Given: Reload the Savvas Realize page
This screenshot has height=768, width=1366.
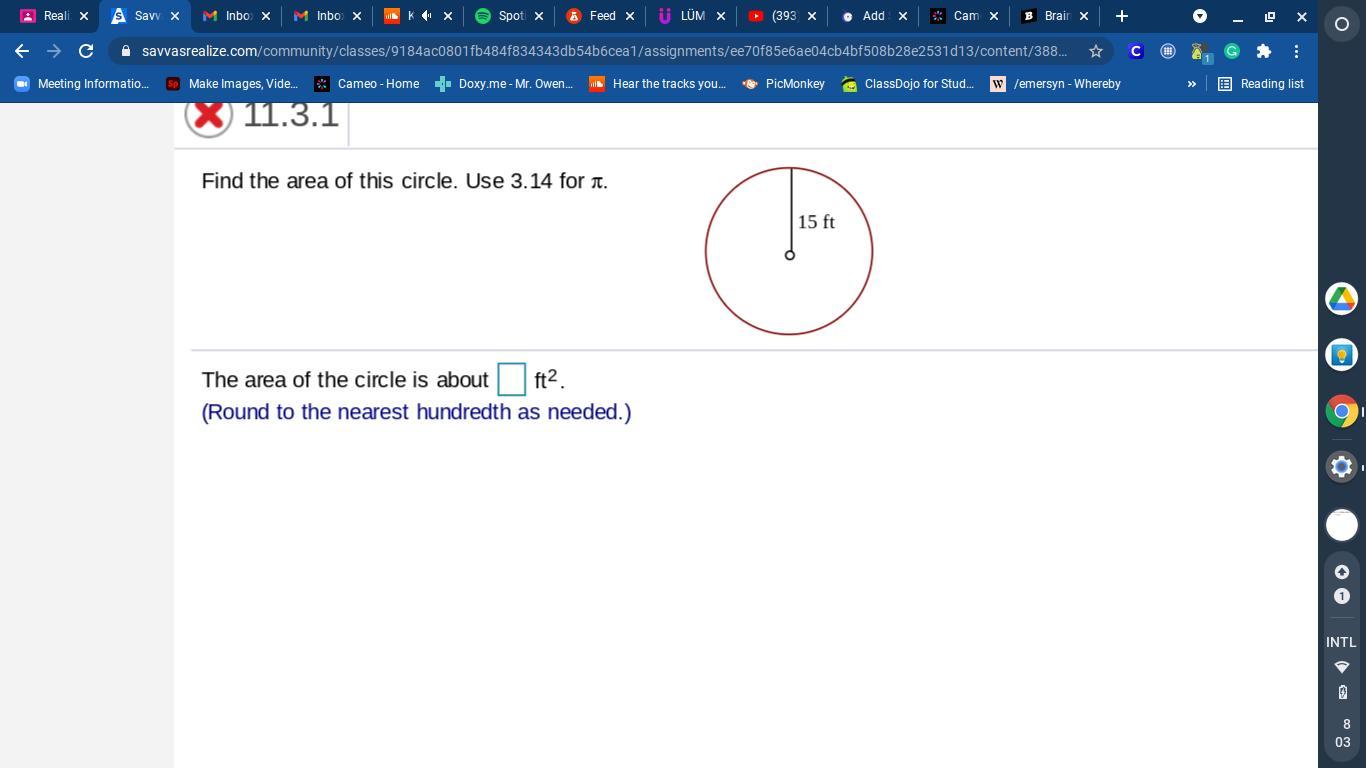Looking at the screenshot, I should [86, 51].
